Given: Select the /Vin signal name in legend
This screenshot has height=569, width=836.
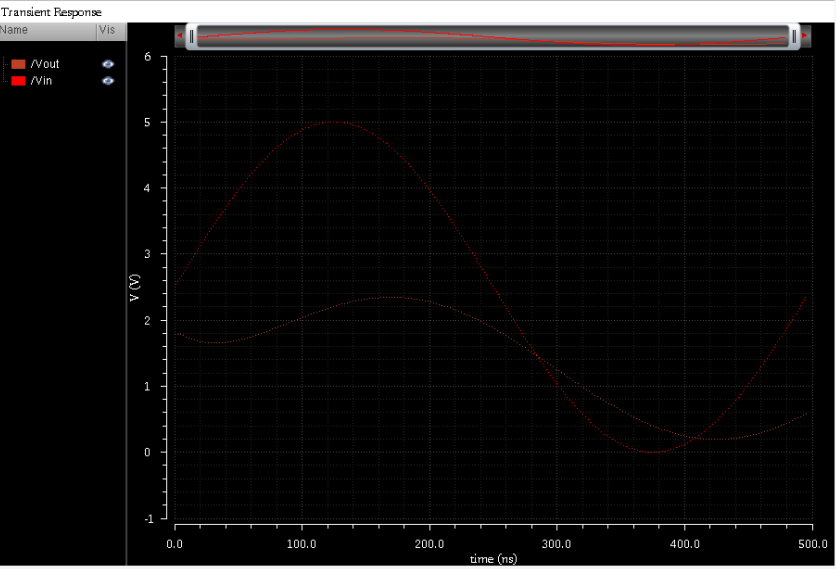Looking at the screenshot, I should pos(41,80).
